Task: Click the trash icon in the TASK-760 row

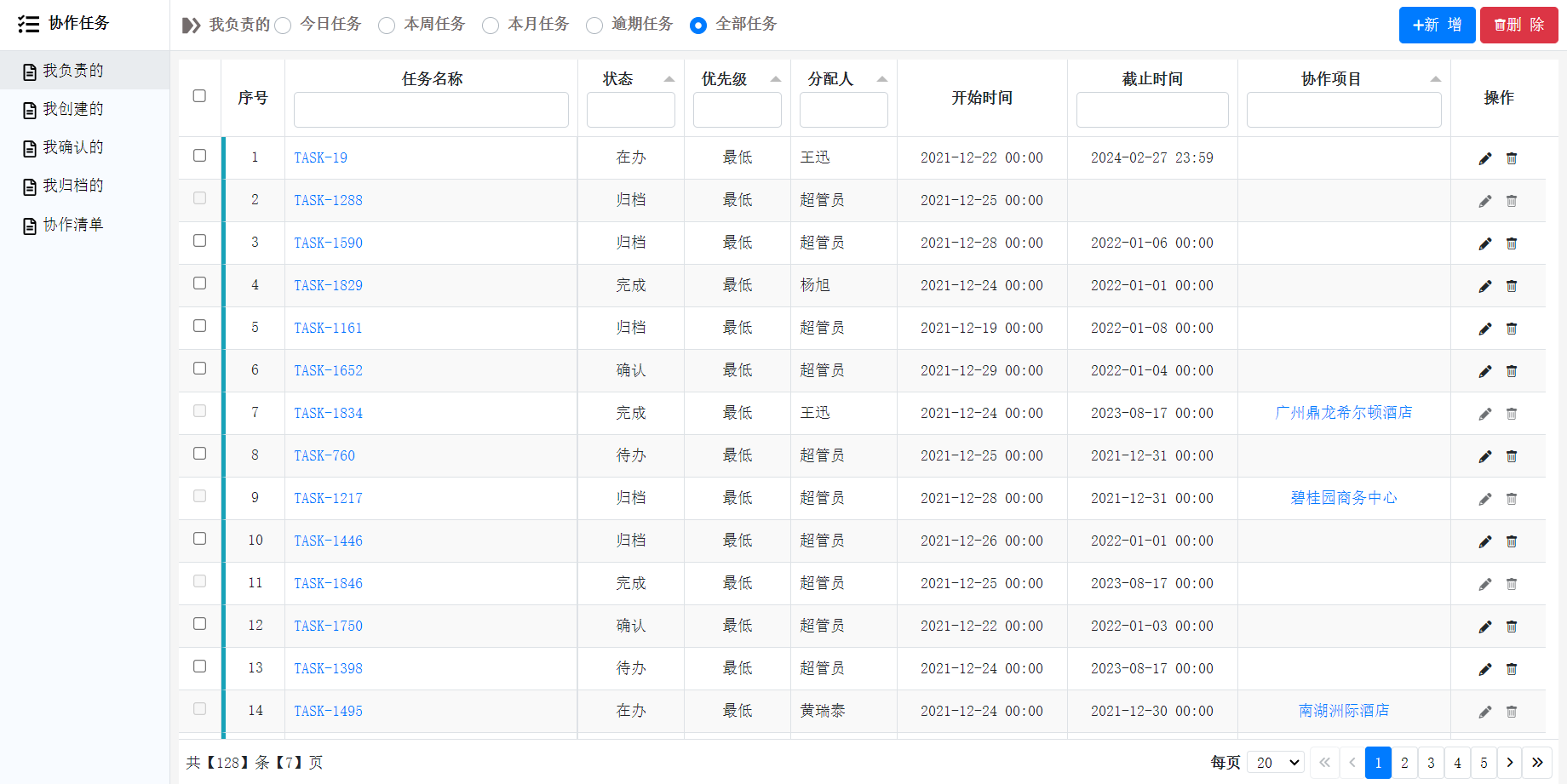Action: point(1512,456)
